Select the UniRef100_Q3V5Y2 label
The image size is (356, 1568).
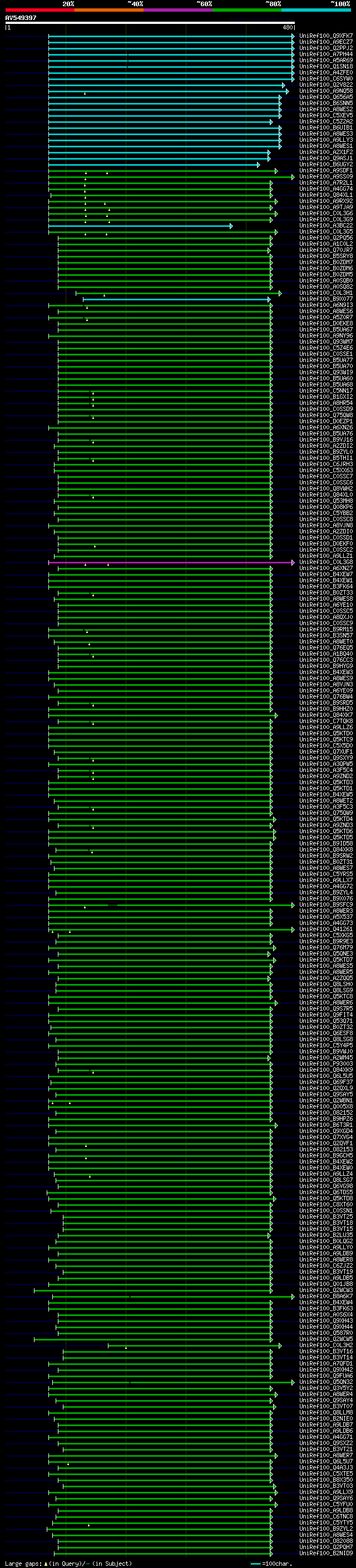(x=325, y=1388)
